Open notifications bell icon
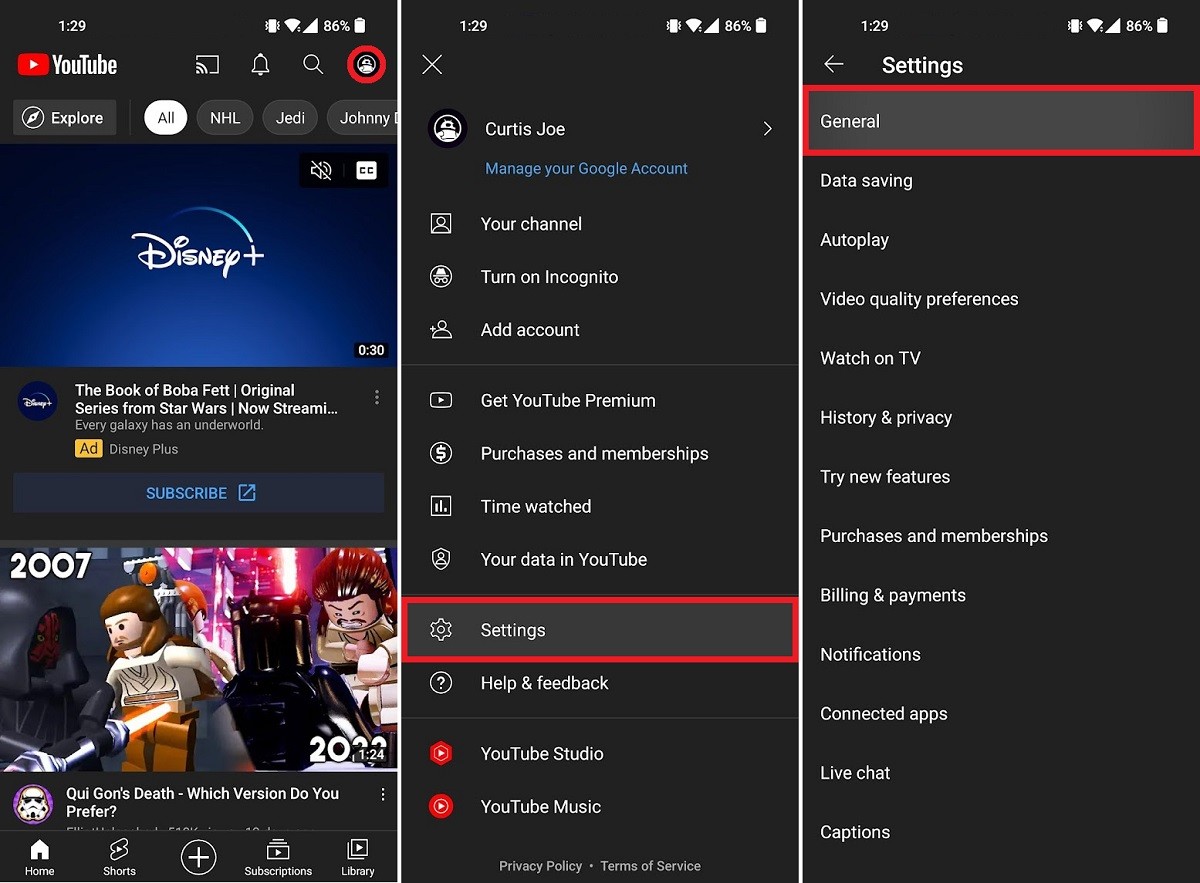The image size is (1200, 883). click(x=260, y=65)
